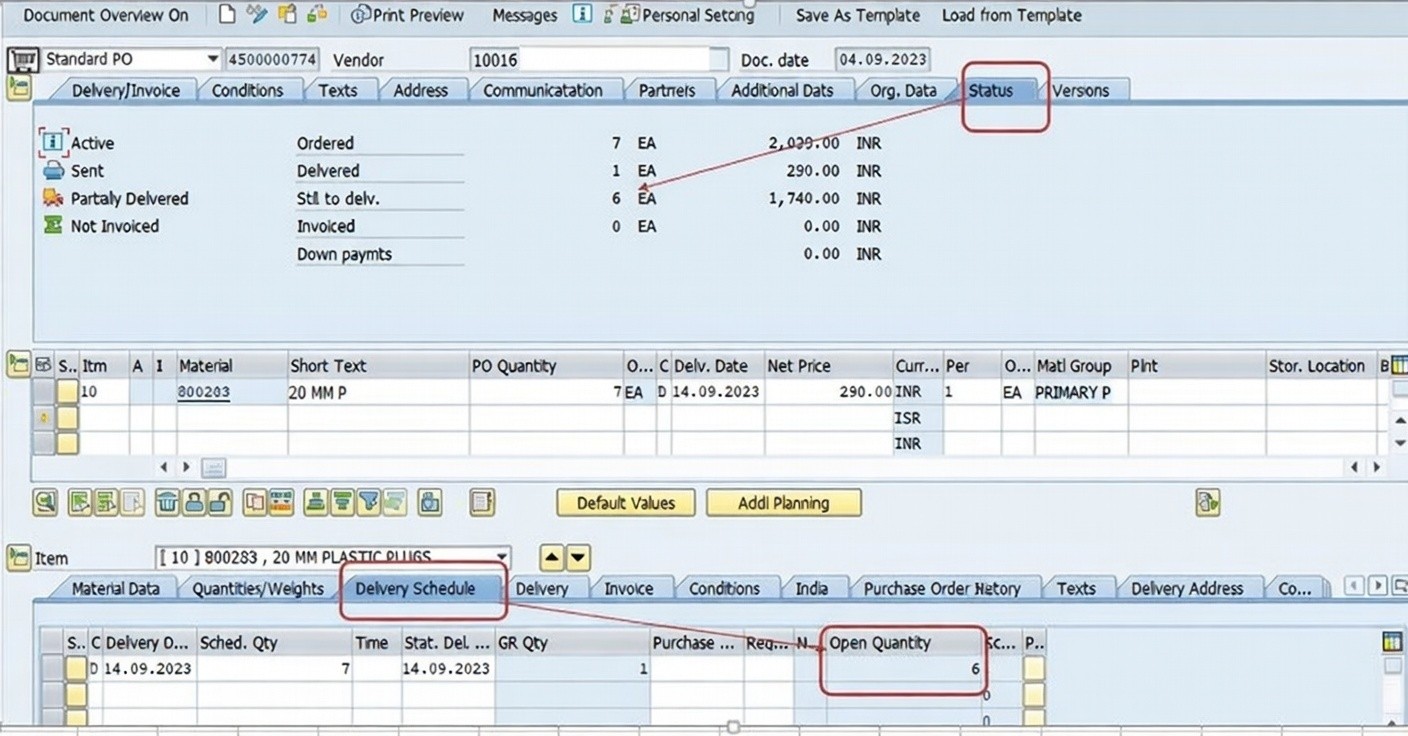Click the Addl Planning button
Screen dimensions: 1408x736
[783, 503]
